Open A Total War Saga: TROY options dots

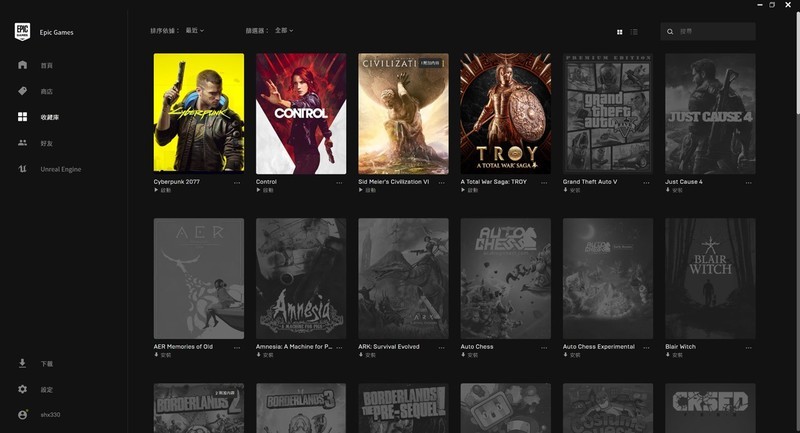coord(544,183)
